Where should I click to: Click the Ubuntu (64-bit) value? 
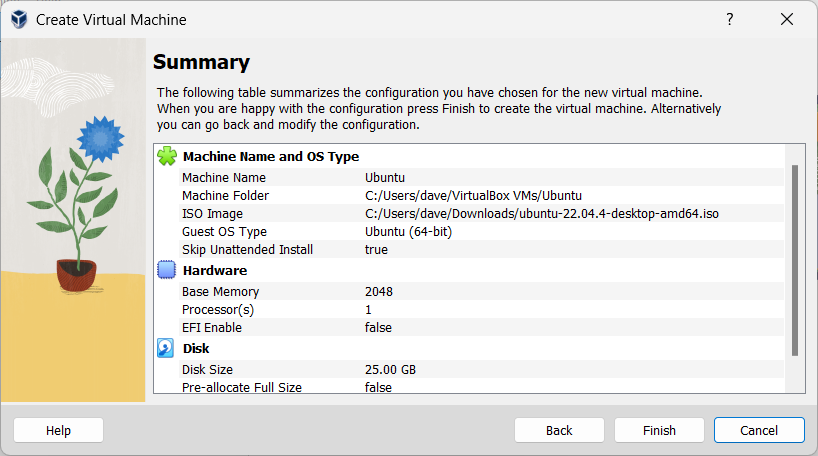(408, 232)
